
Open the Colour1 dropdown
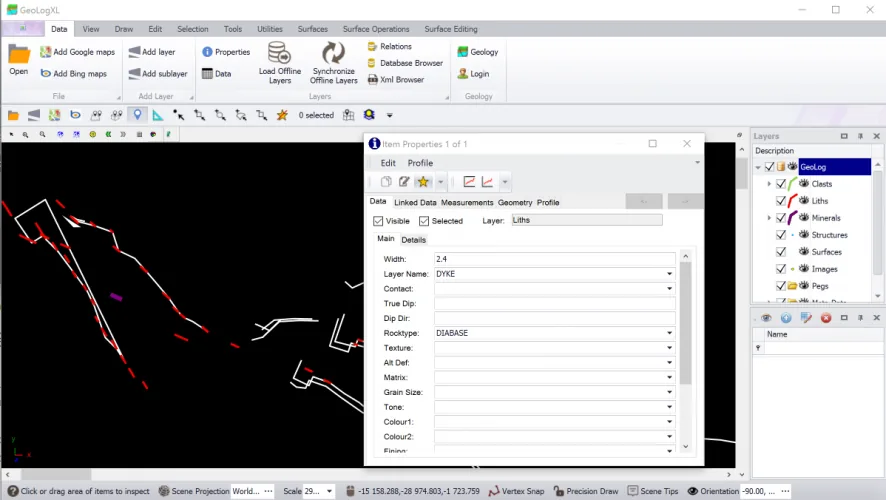coord(669,421)
